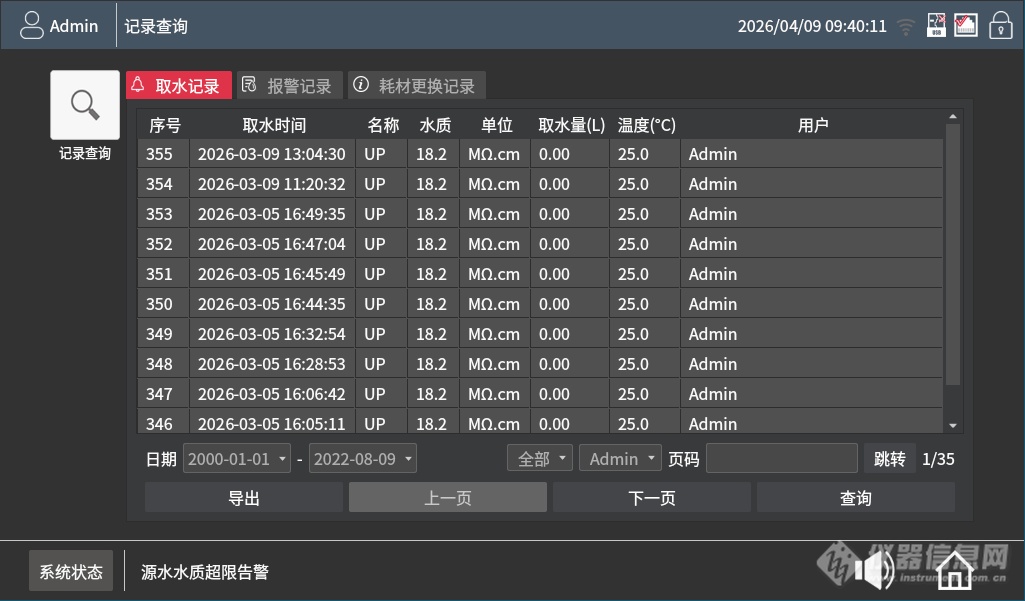Click the 用户 column header
1025x601 pixels.
813,125
